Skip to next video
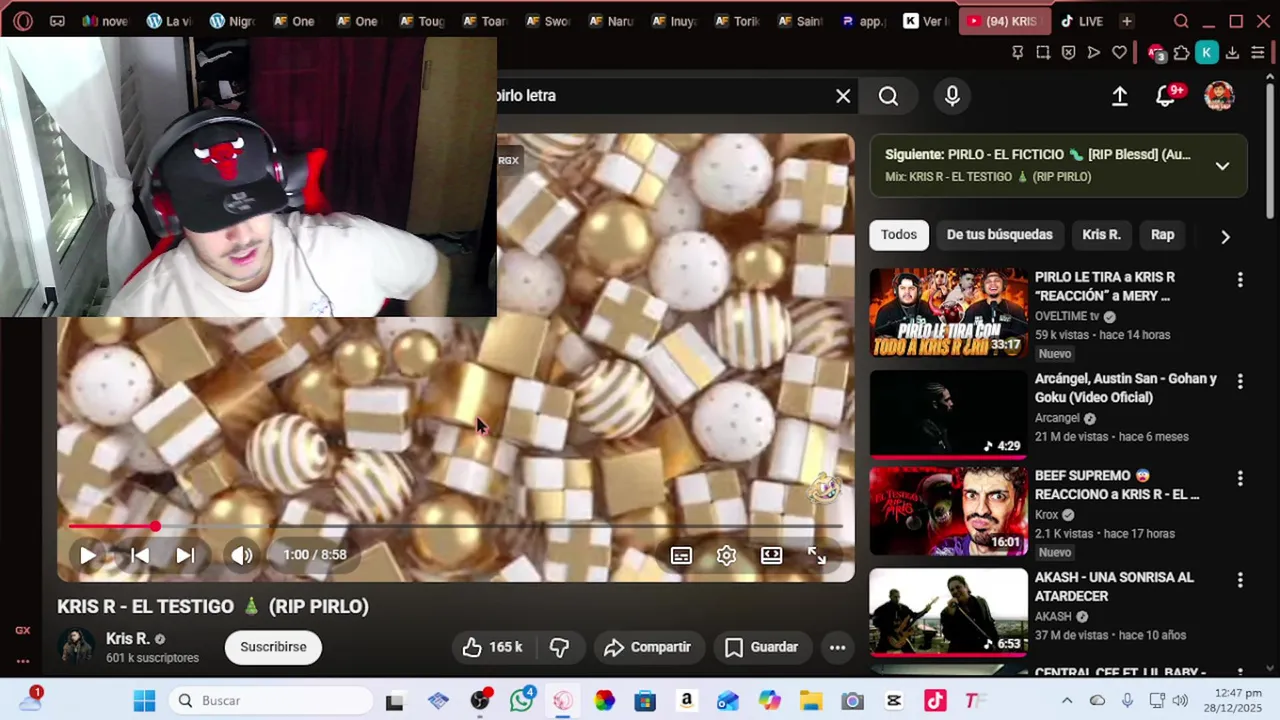Viewport: 1280px width, 720px height. pyautogui.click(x=186, y=555)
